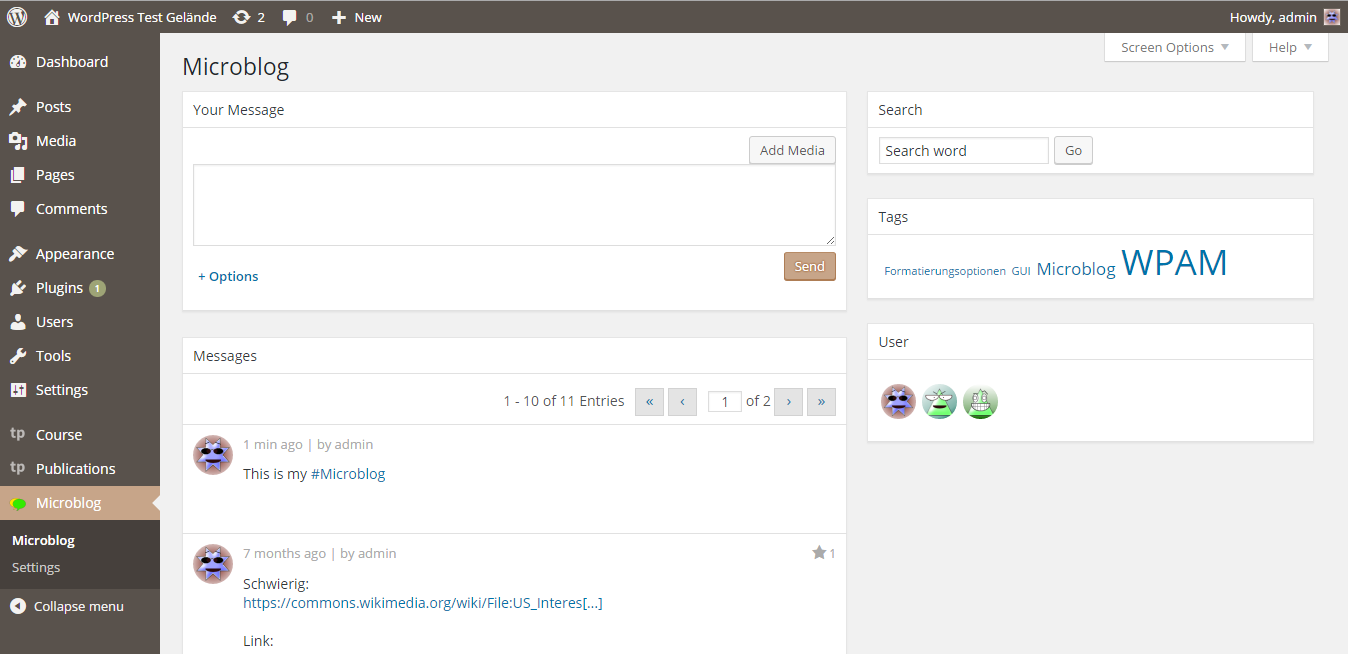Viewport: 1348px width, 654px height.
Task: Click the Media icon in the sidebar
Action: pyautogui.click(x=18, y=141)
